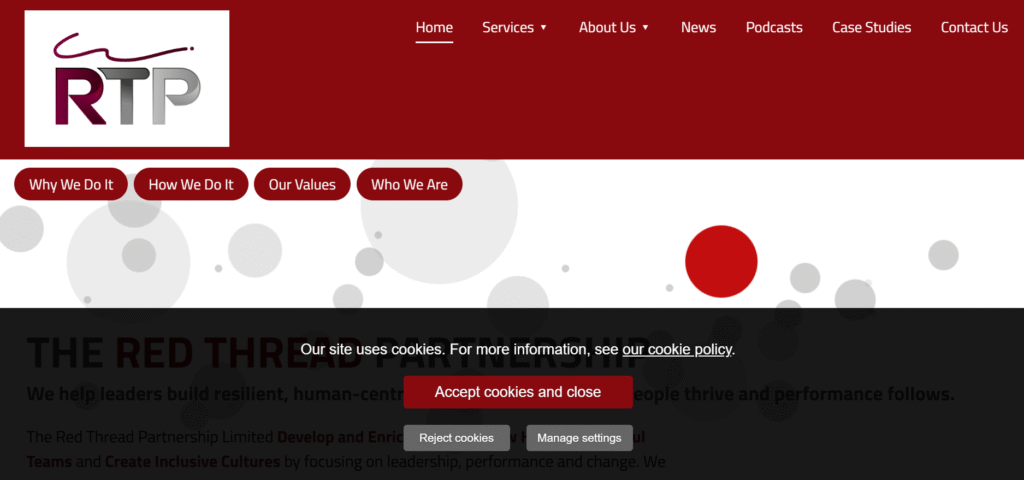Screen dimensions: 1024x480
Task: Select the Our Values pill button
Action: tap(302, 184)
